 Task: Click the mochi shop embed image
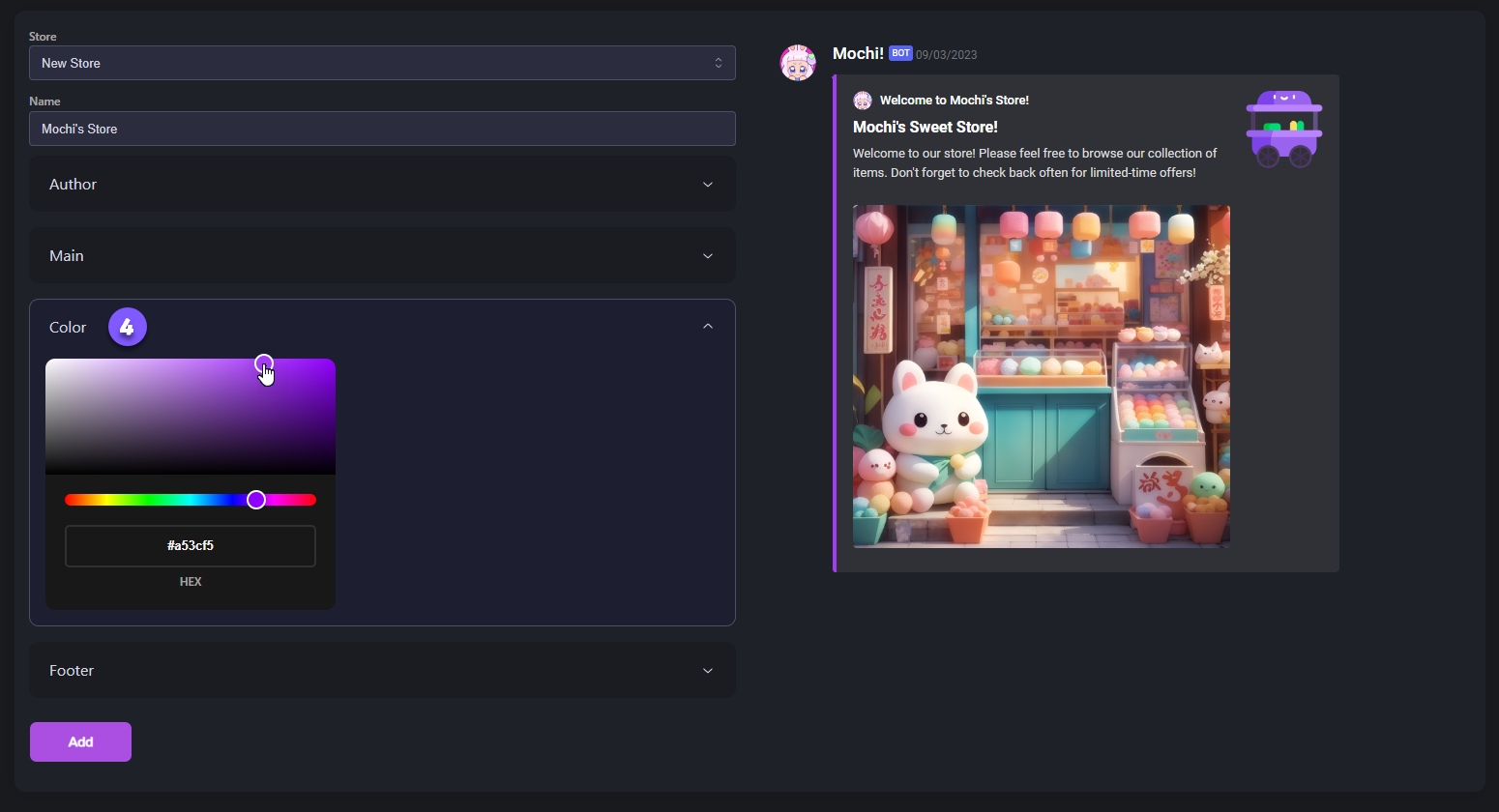click(x=1042, y=376)
